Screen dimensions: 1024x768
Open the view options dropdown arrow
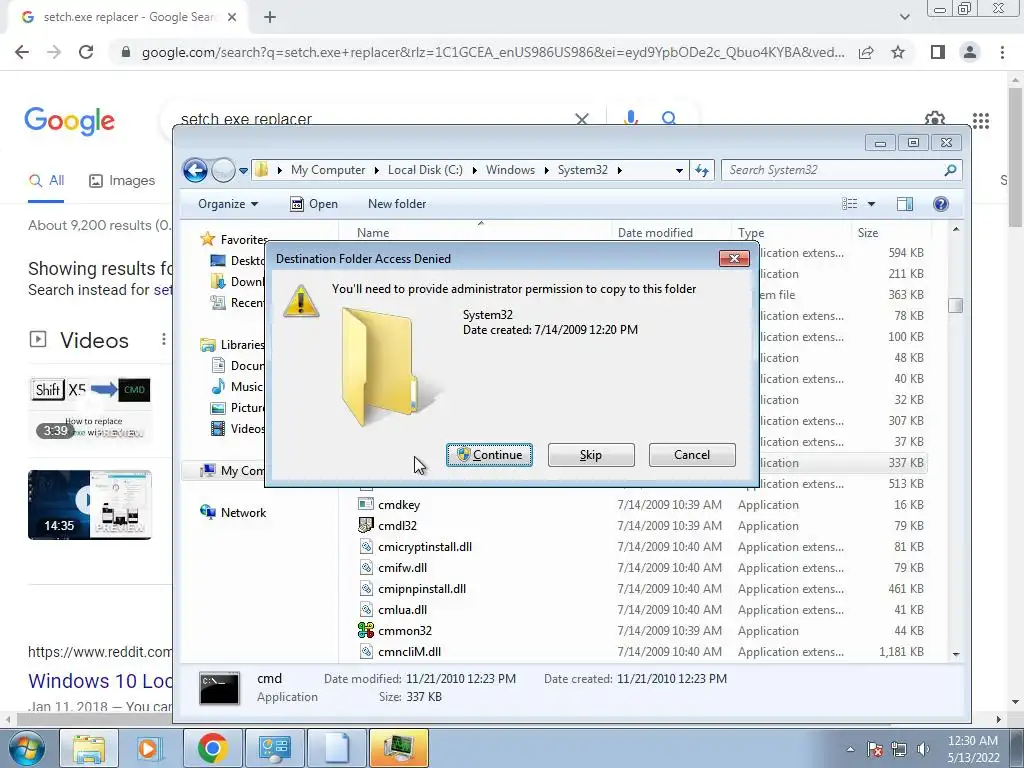(871, 204)
